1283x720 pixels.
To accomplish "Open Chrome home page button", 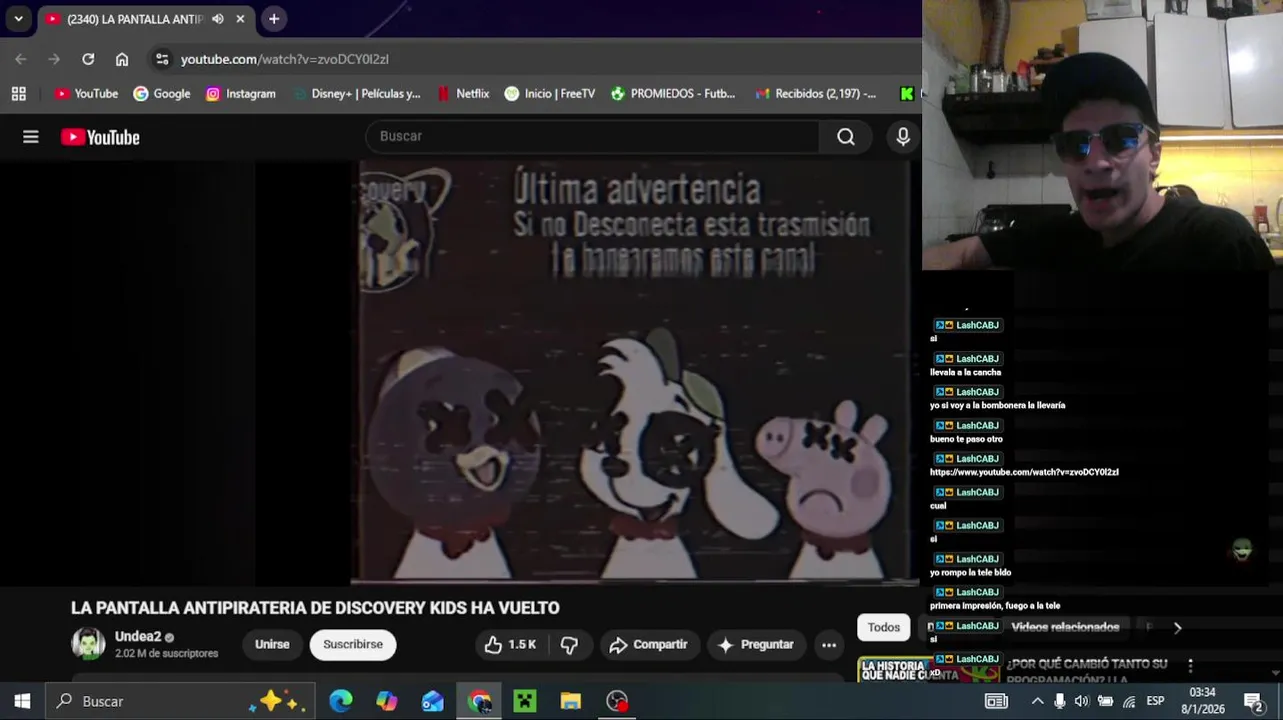I will (x=122, y=59).
